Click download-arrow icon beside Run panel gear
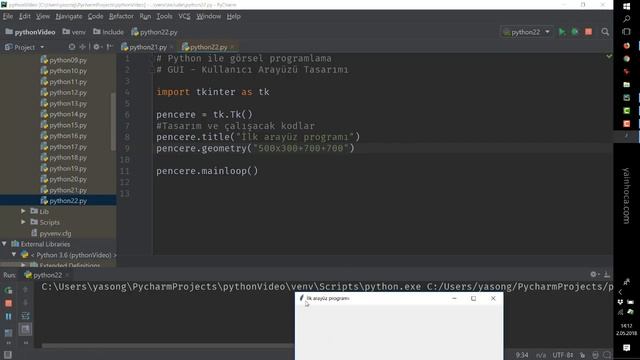 pyautogui.click(x=607, y=274)
